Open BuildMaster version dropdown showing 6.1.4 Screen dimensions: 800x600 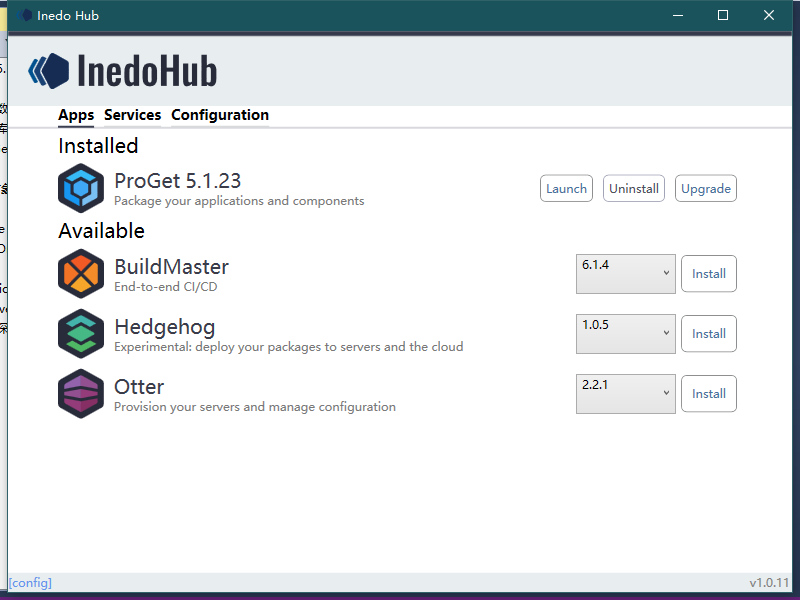click(626, 274)
